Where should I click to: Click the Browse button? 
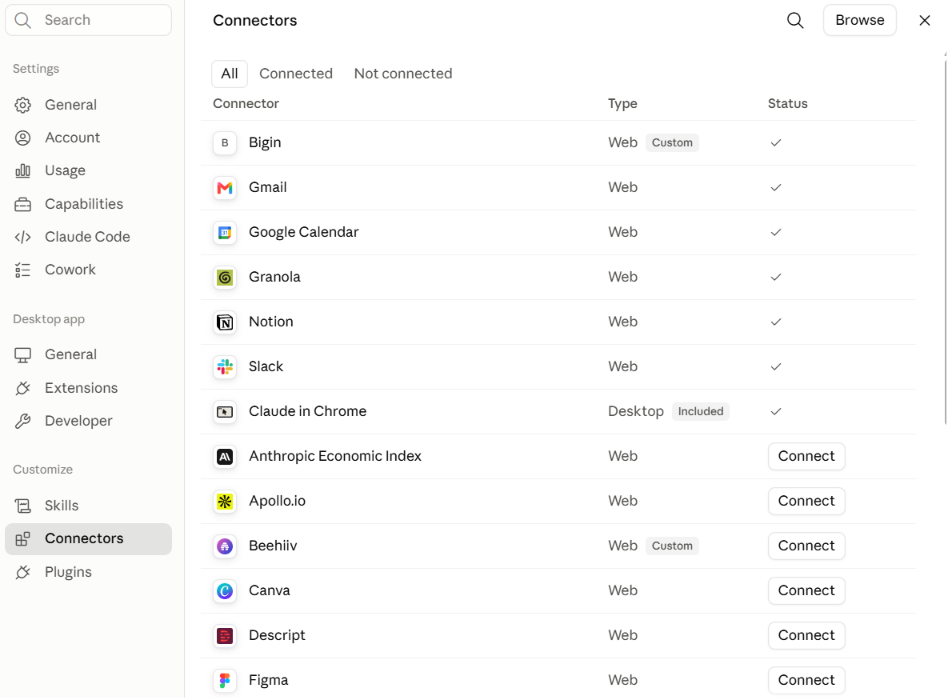859,21
